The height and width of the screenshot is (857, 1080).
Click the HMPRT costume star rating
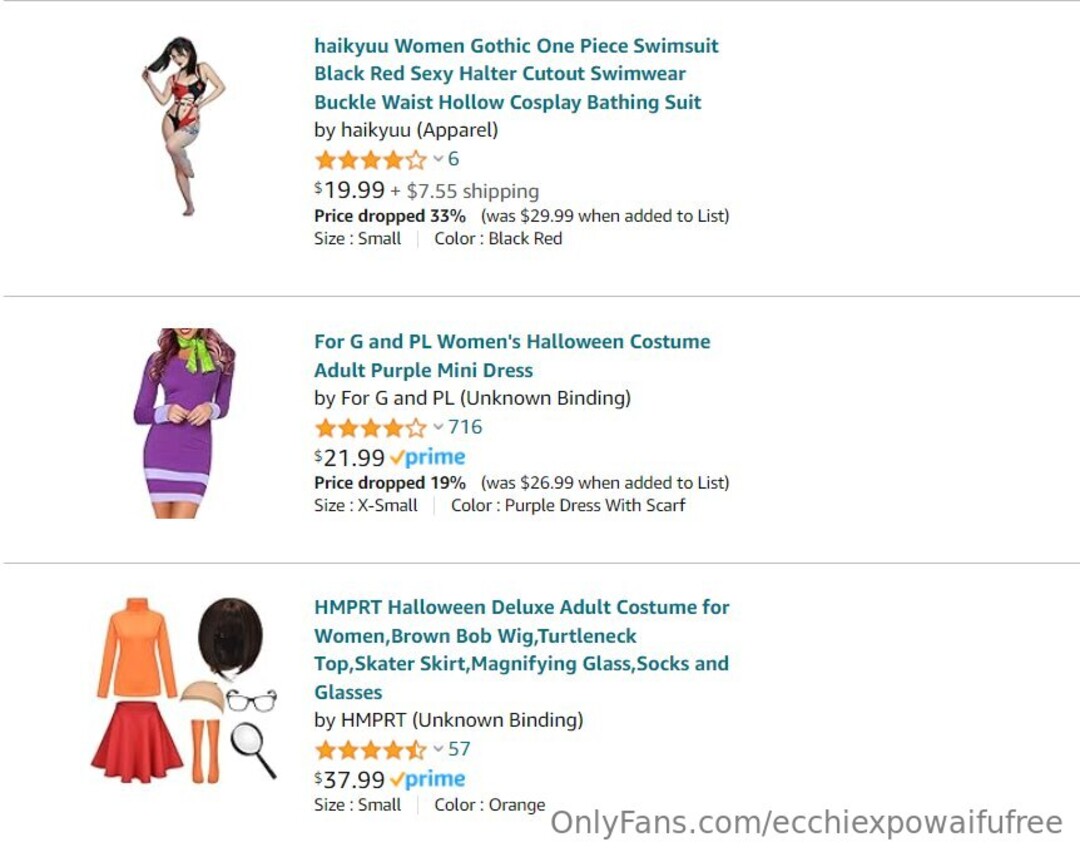[x=370, y=750]
